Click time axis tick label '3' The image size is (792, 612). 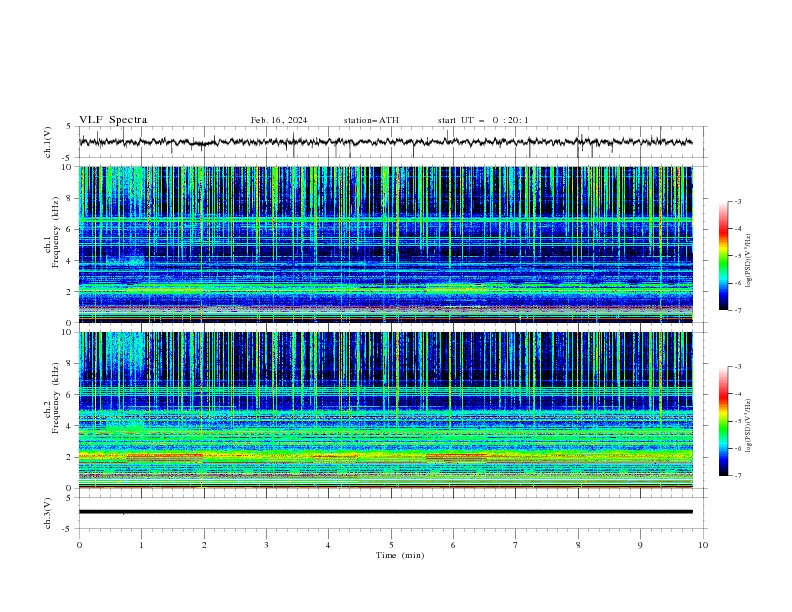pos(266,545)
